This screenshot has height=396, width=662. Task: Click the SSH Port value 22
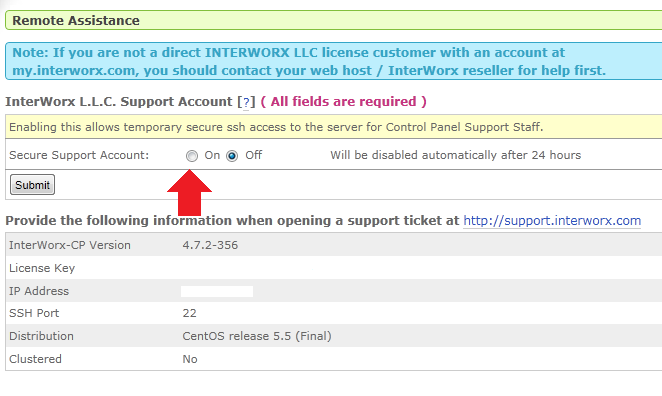190,313
